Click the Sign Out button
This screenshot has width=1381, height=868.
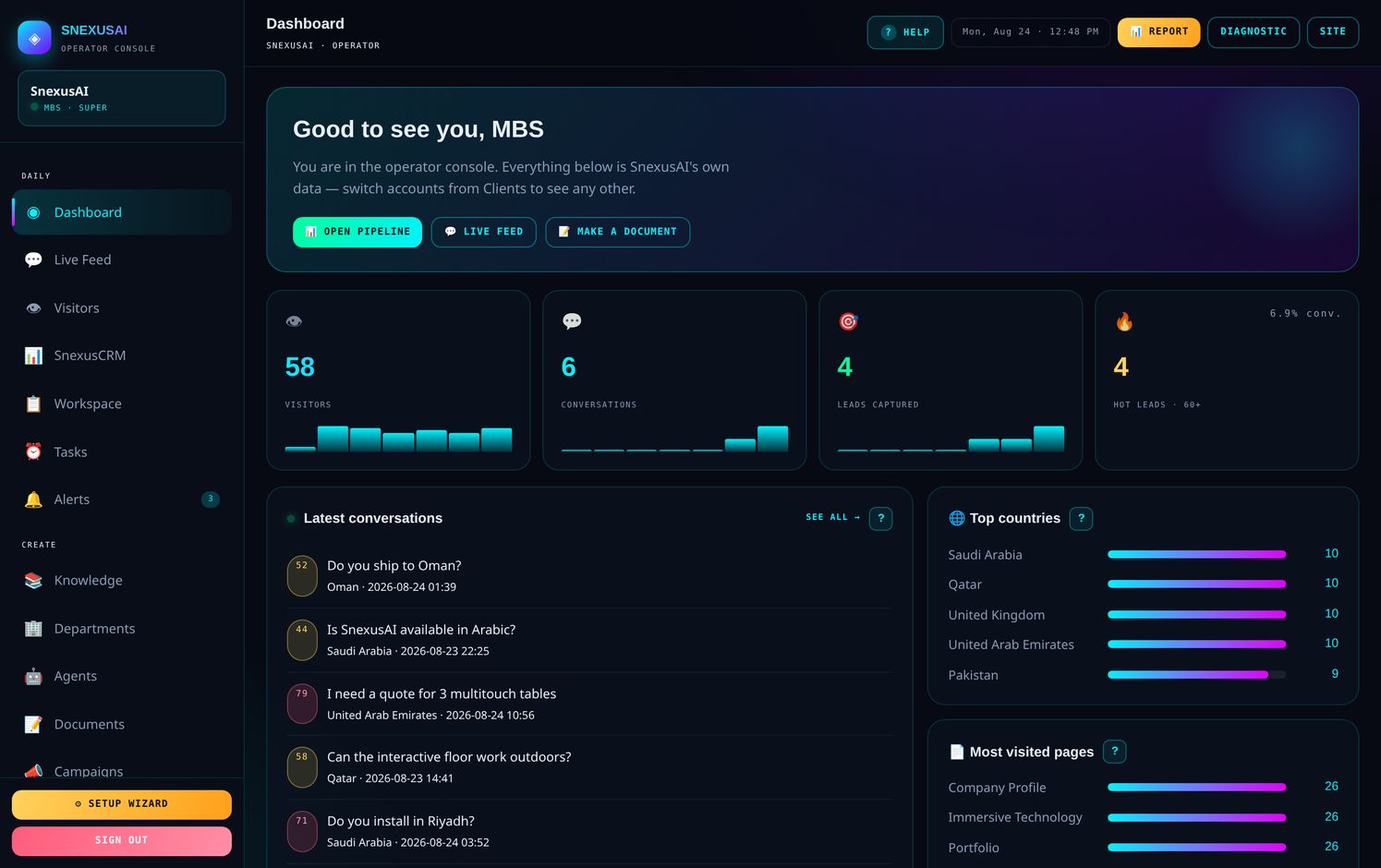122,840
